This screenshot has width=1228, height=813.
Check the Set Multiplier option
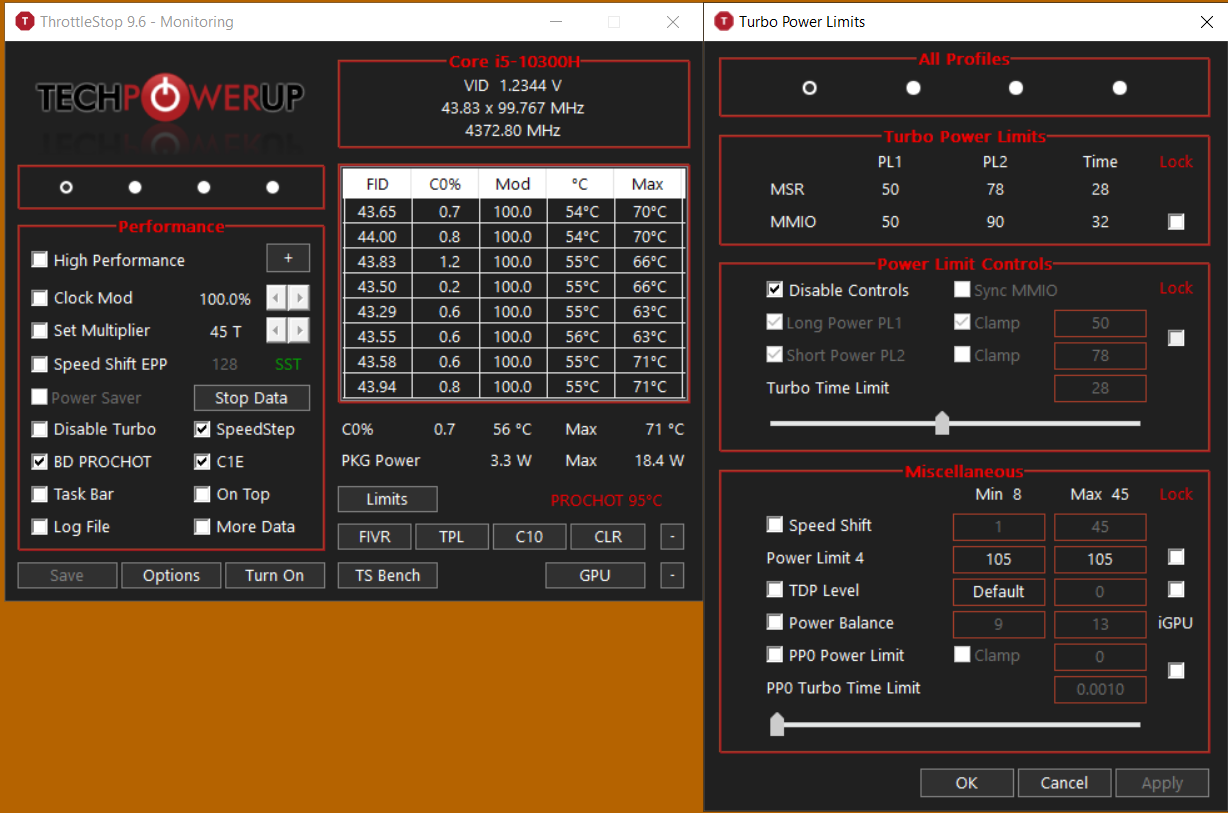click(x=40, y=331)
